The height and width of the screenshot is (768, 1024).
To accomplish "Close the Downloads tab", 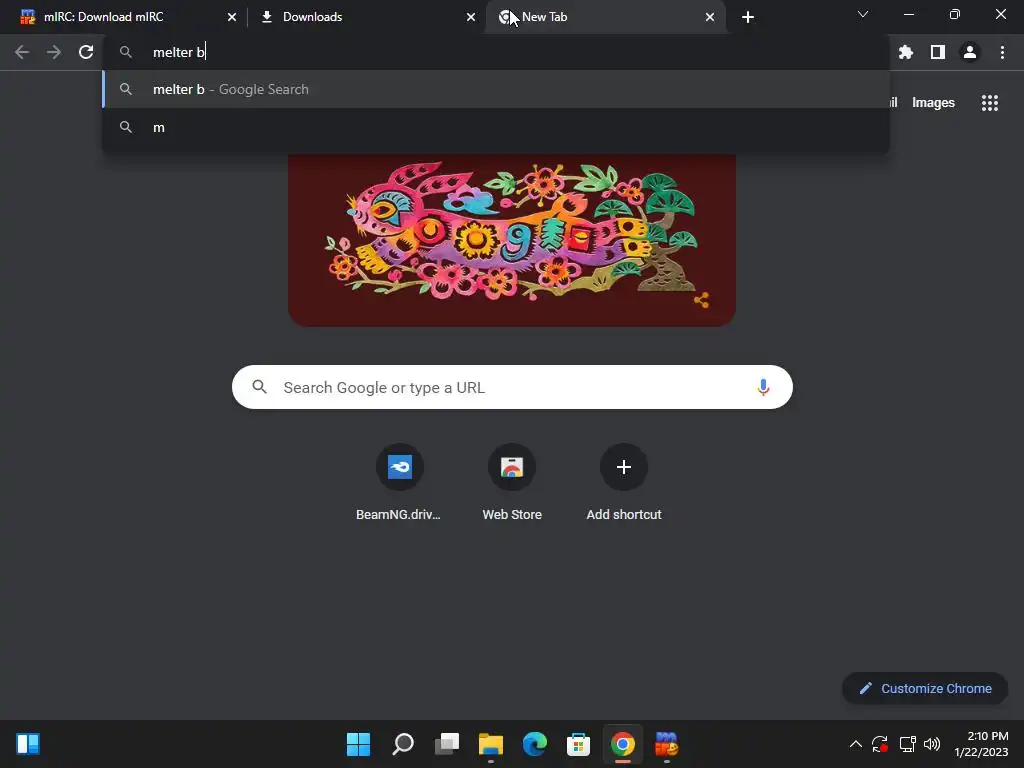I will click(471, 17).
